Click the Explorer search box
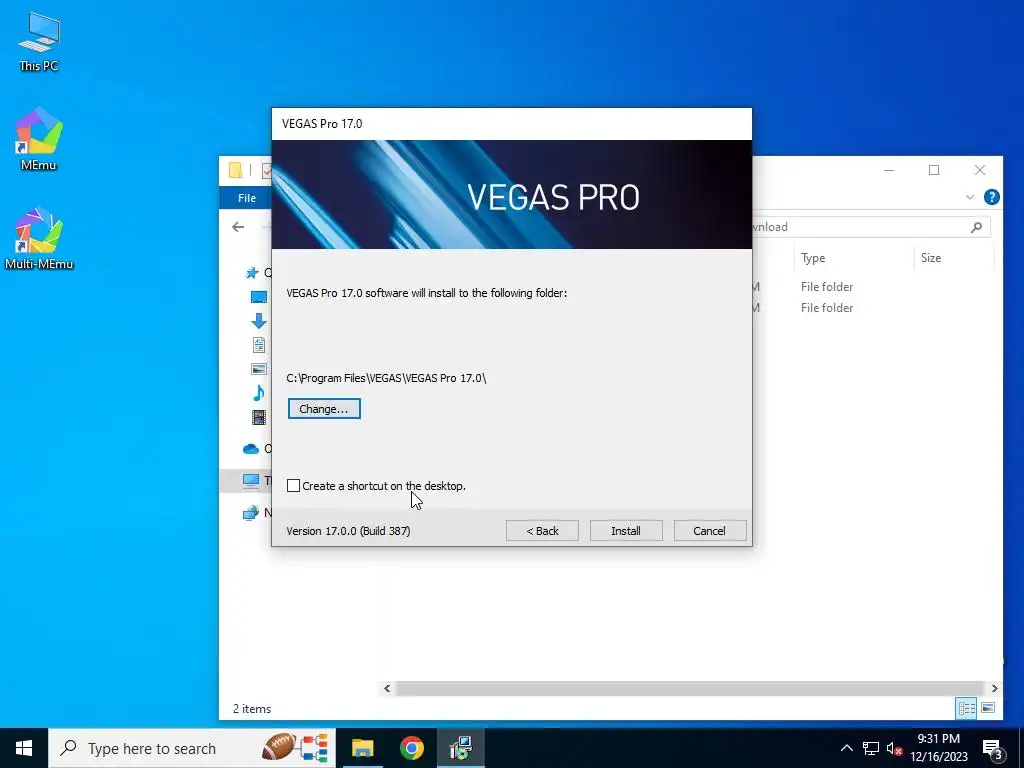The image size is (1024, 768). click(871, 227)
